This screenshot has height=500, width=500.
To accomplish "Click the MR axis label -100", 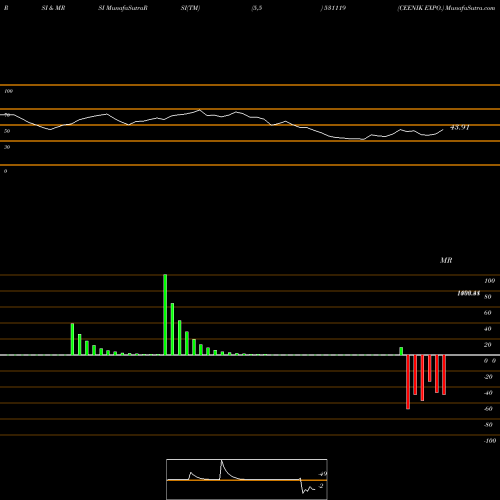I will [x=490, y=441].
